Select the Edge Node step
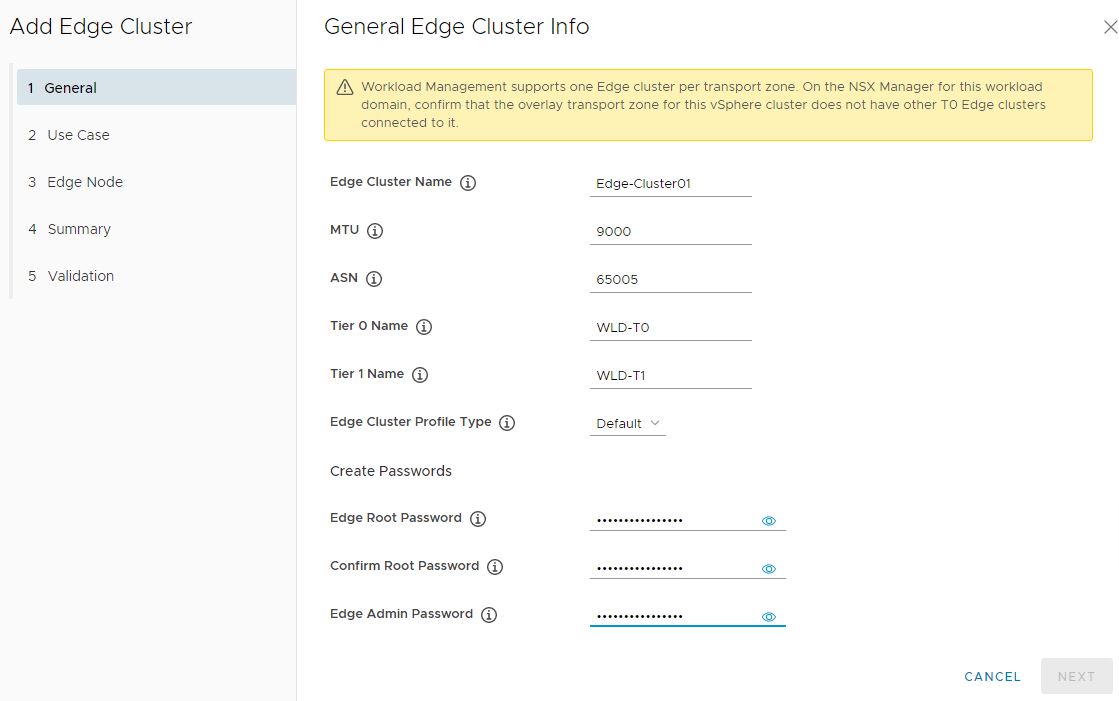The width and height of the screenshot is (1119, 701). pos(85,182)
